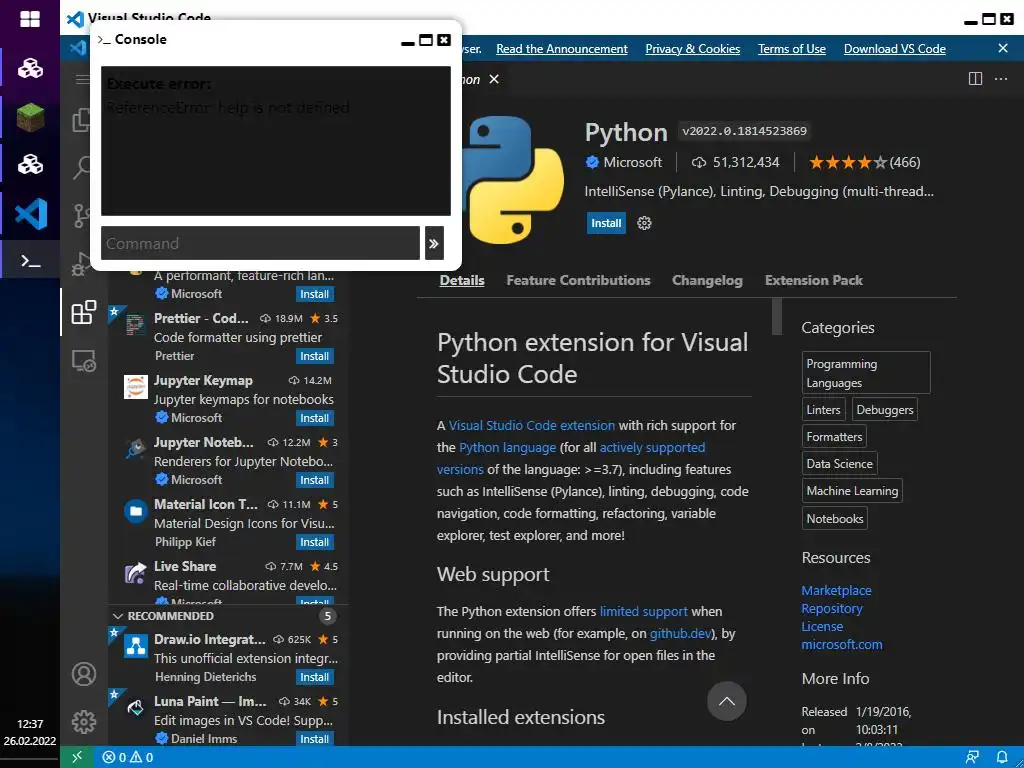
Task: Click the Jupyter Keymap extension icon
Action: [136, 387]
